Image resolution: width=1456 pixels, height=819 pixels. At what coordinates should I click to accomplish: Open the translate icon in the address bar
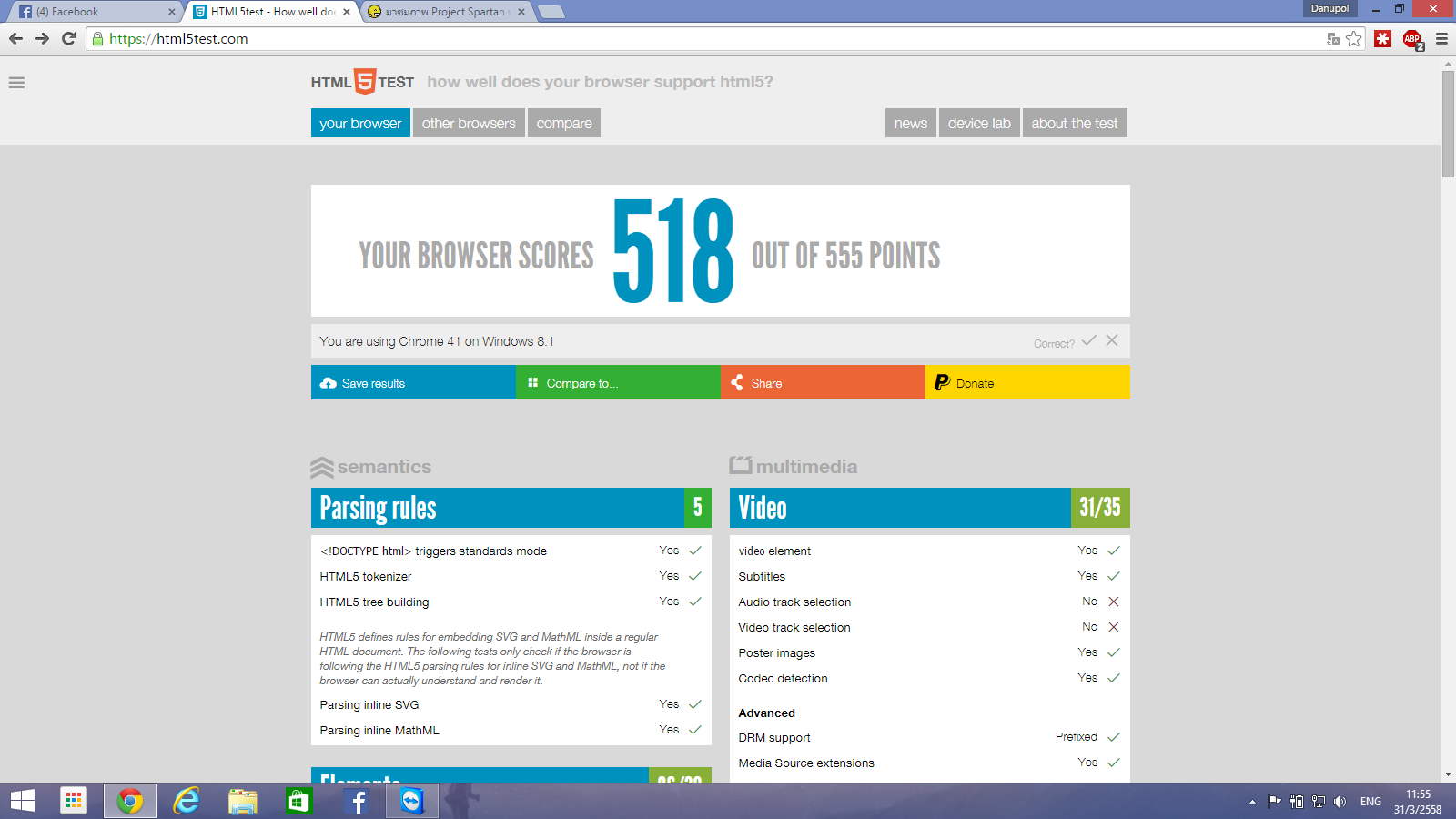pyautogui.click(x=1333, y=38)
